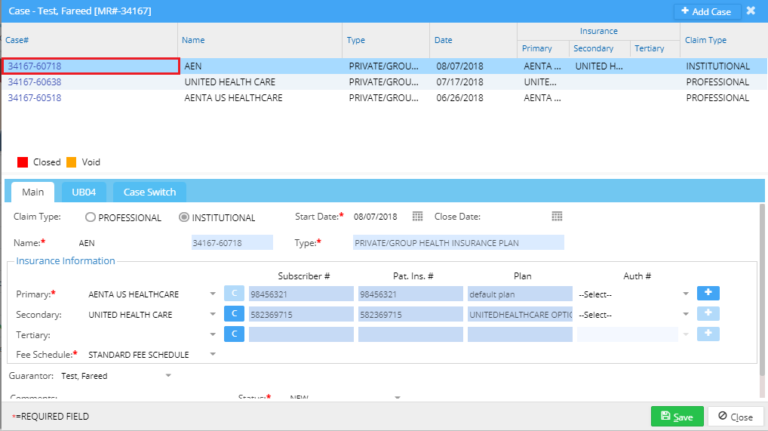
Task: Open case link 34167-60638
Action: (x=34, y=82)
